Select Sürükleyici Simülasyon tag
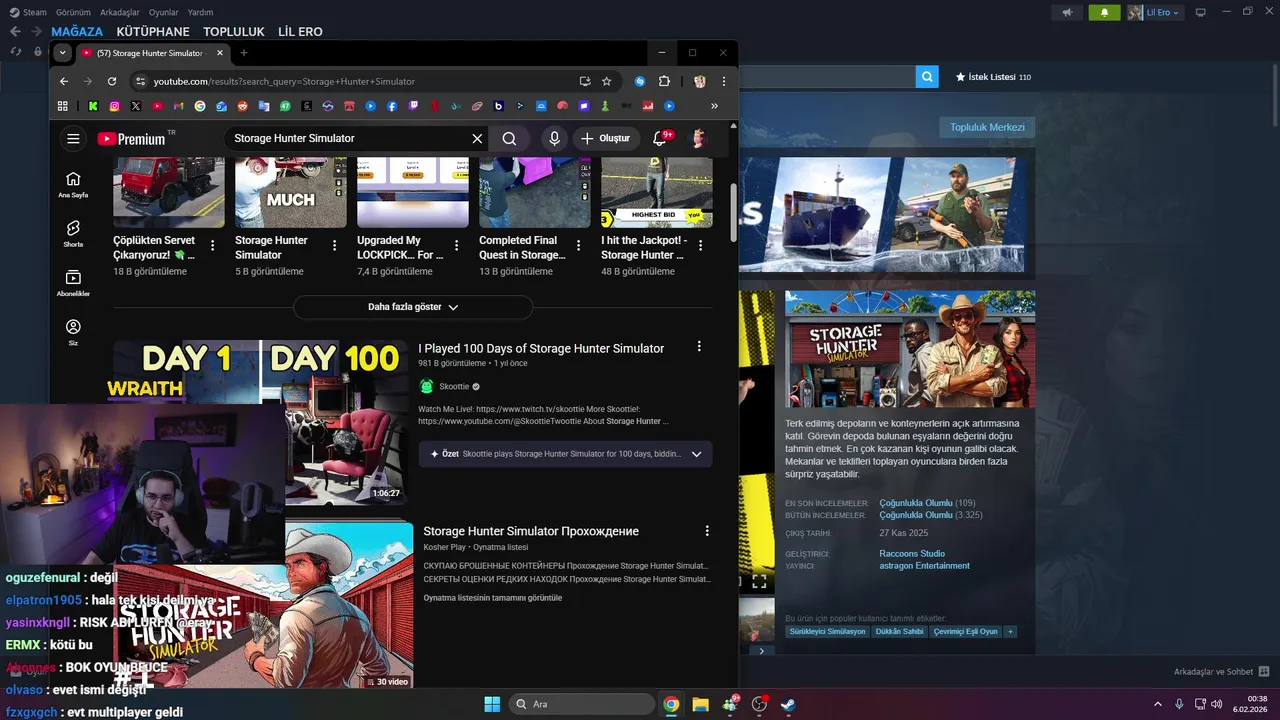Screen dimensions: 1280x720 click(827, 632)
